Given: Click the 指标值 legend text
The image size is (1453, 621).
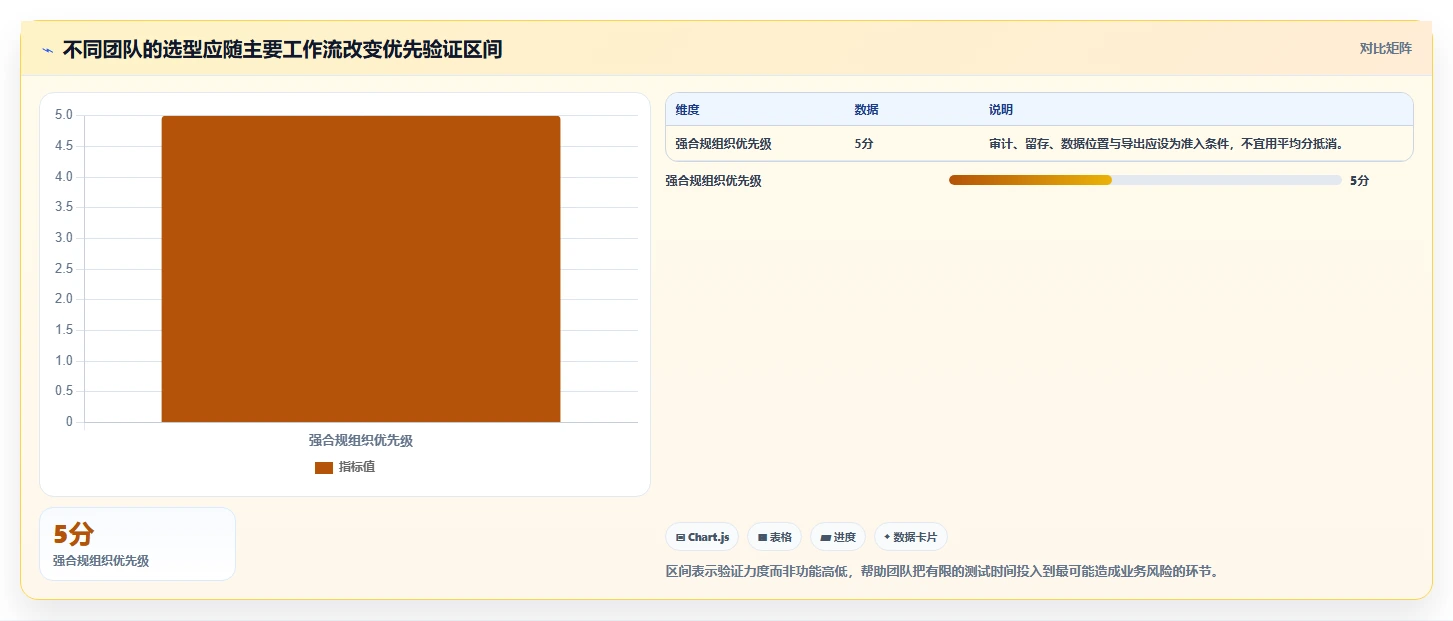Looking at the screenshot, I should (357, 467).
